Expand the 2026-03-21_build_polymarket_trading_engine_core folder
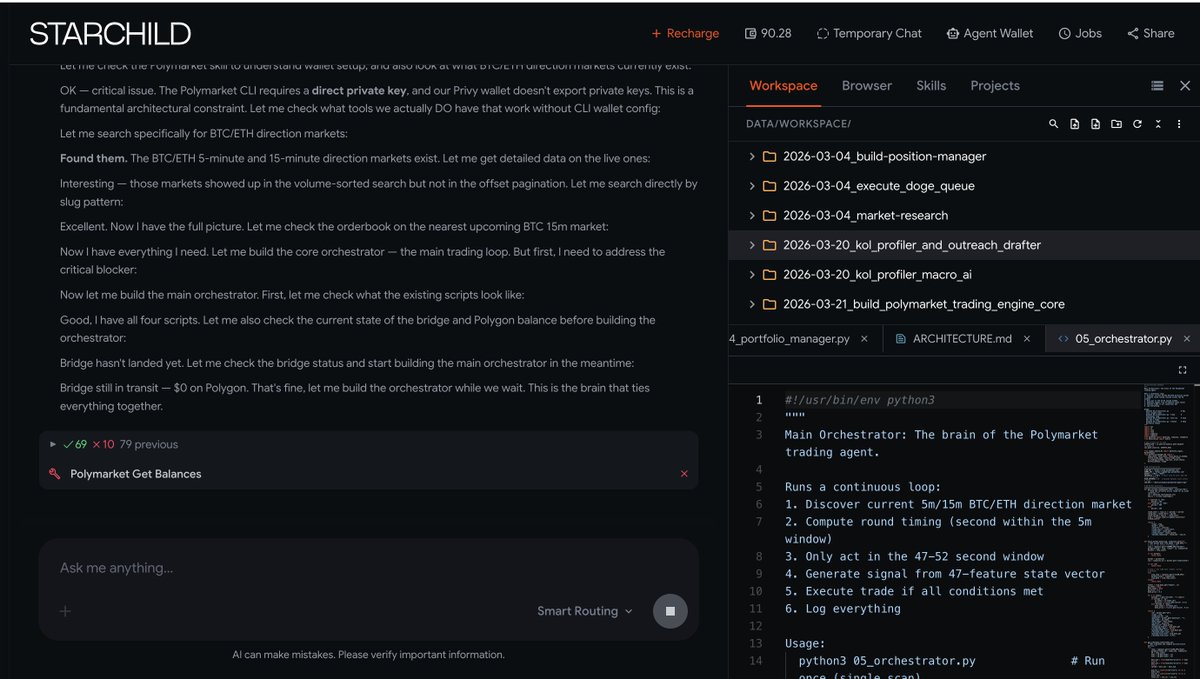 (x=752, y=304)
